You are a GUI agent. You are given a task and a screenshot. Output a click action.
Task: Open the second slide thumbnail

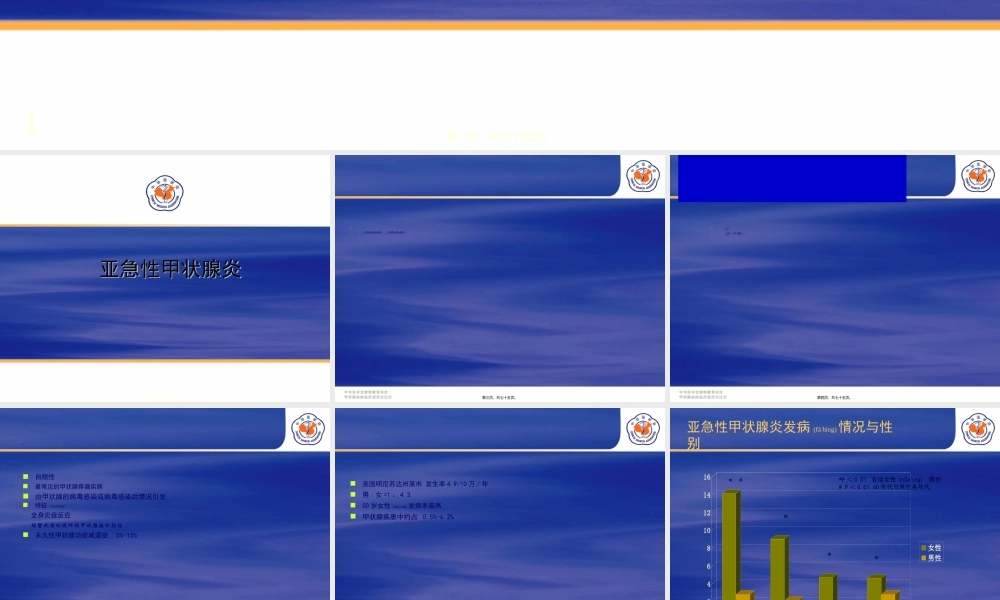tap(499, 290)
